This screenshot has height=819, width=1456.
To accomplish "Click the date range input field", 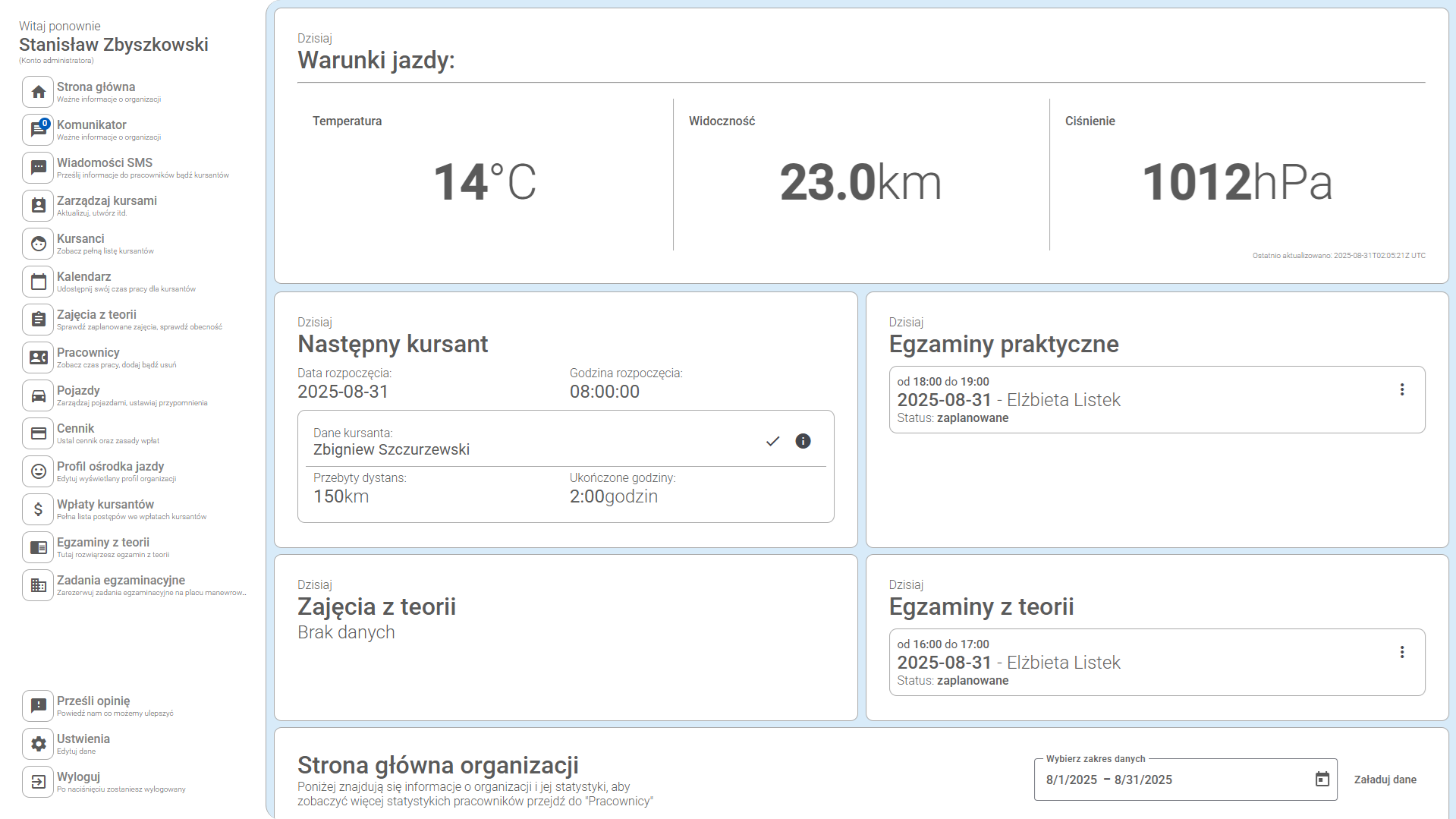I will point(1168,780).
